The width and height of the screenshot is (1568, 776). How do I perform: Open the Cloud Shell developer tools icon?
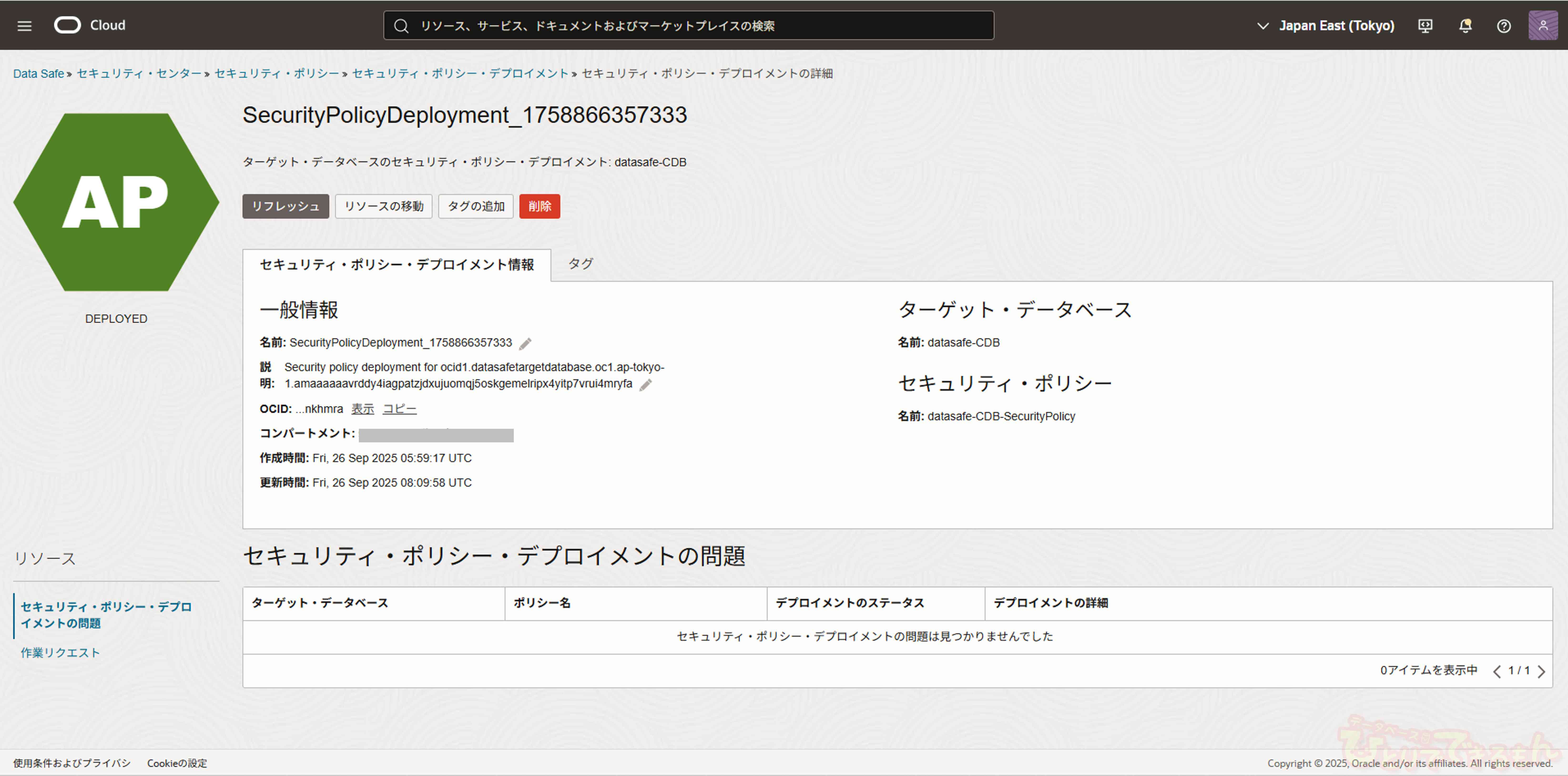(x=1425, y=26)
